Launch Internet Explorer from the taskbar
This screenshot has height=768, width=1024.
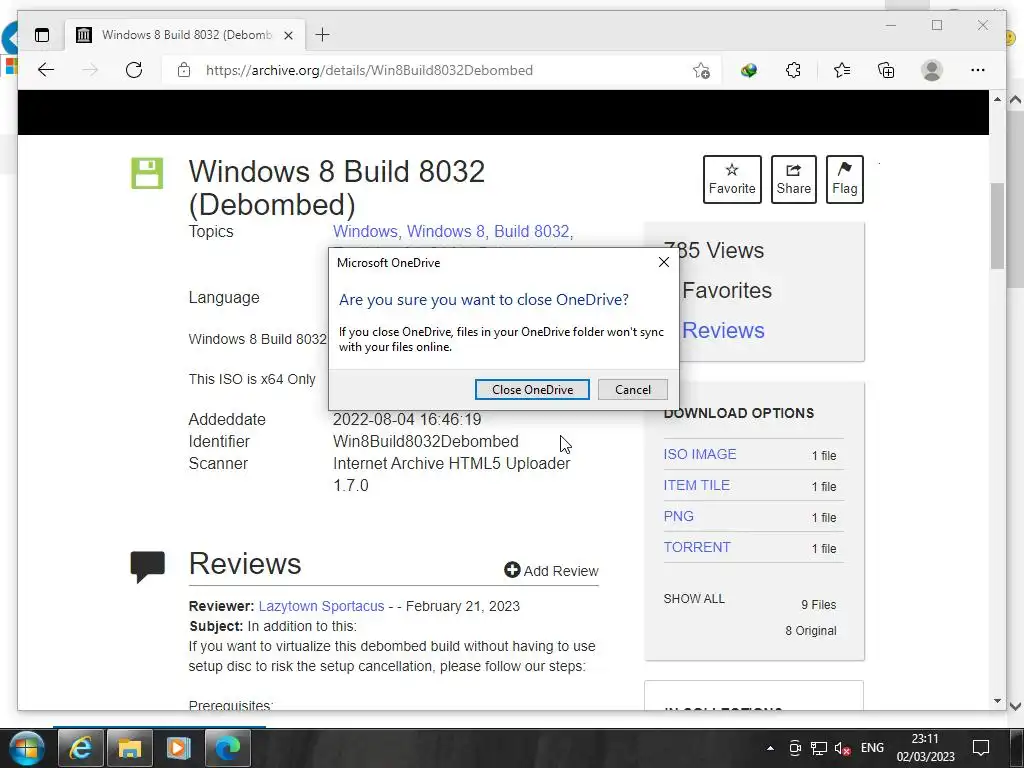[81, 748]
